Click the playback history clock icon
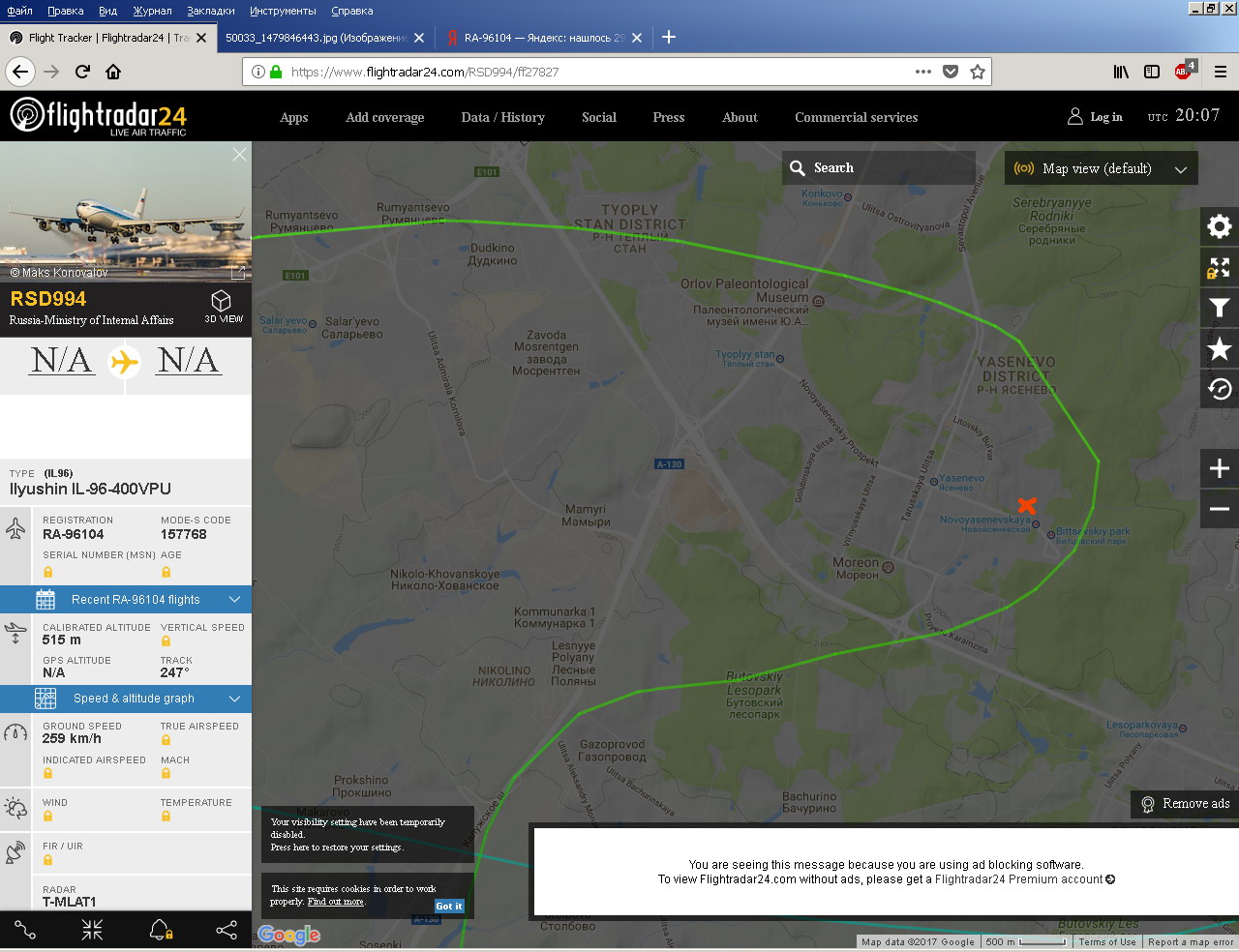 [x=1220, y=389]
